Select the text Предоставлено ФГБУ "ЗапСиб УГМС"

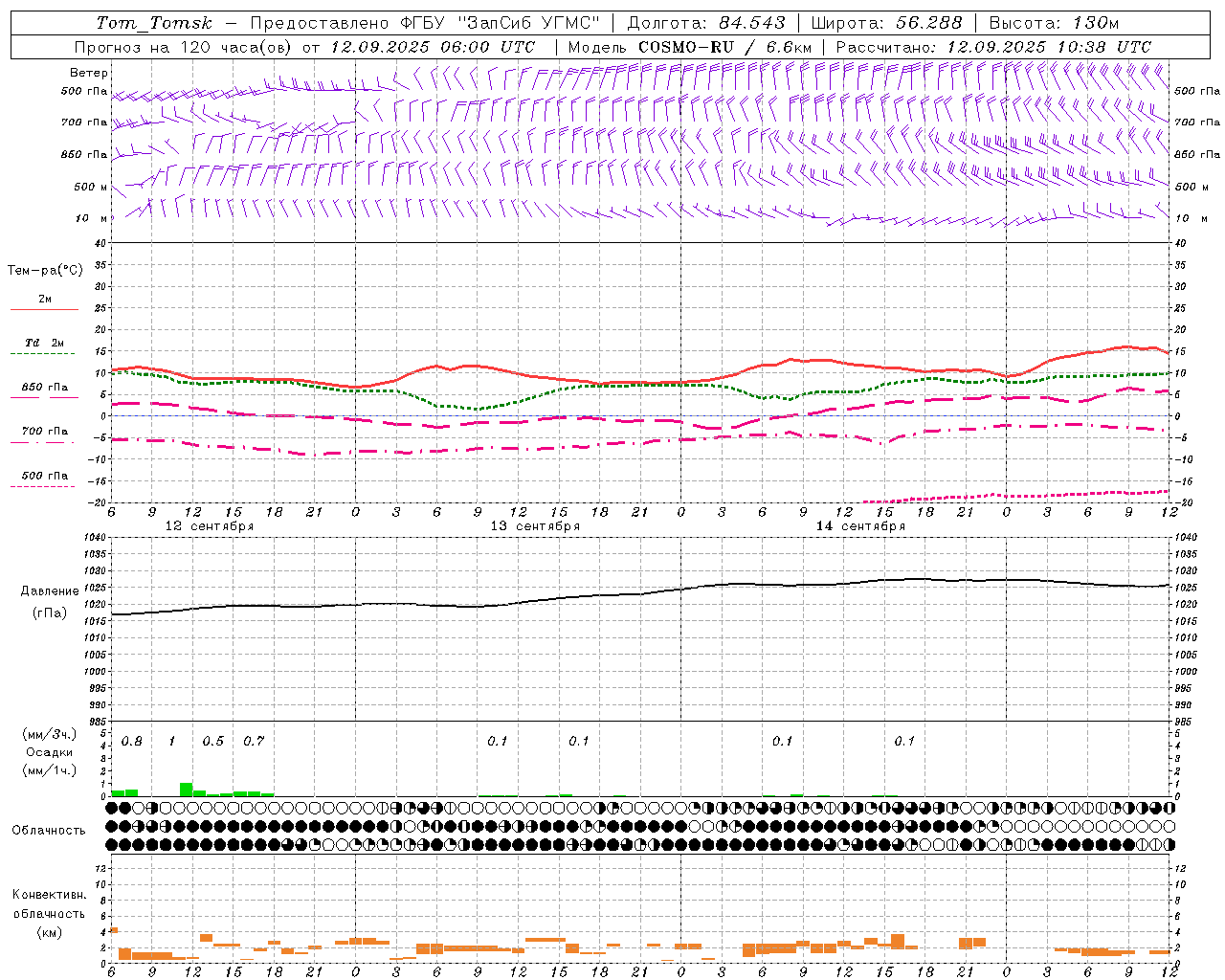424,23
